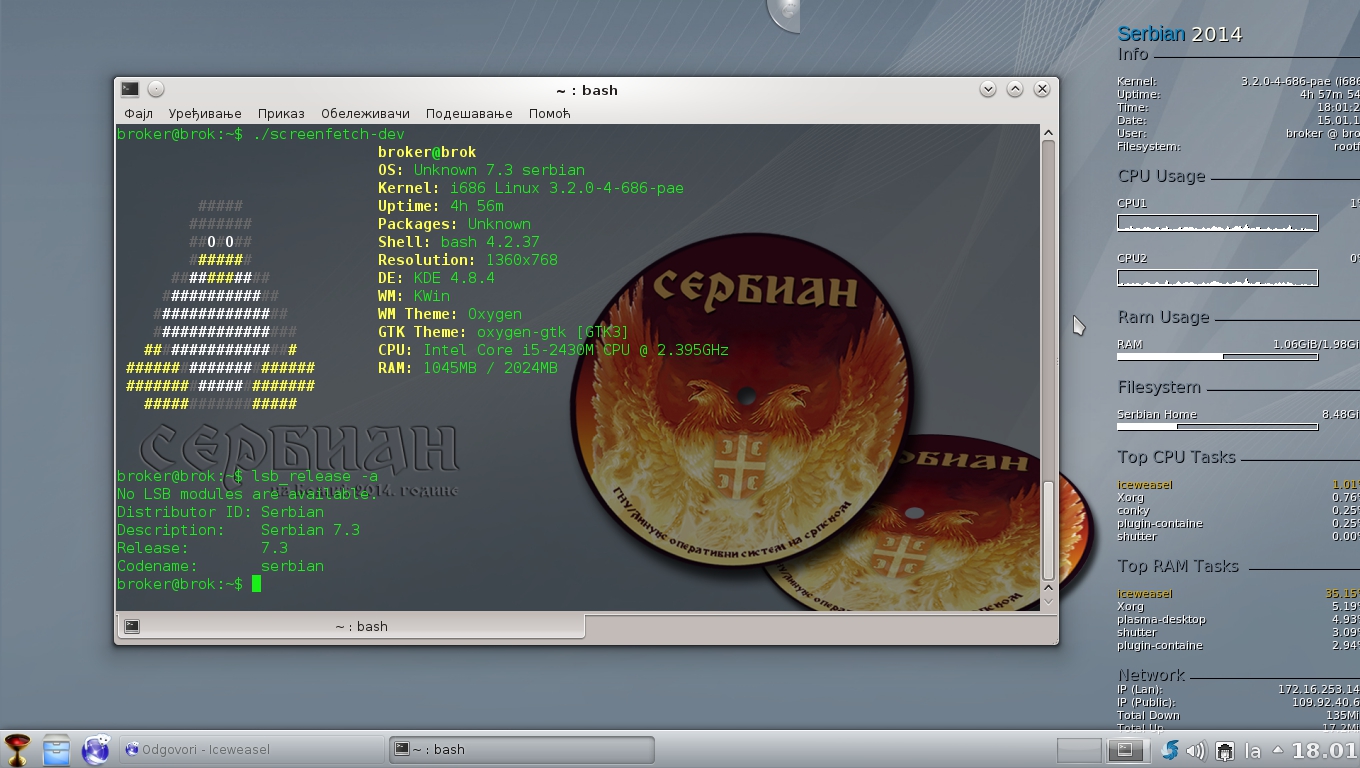Click the 'Total Down' network entry

pos(1148,715)
